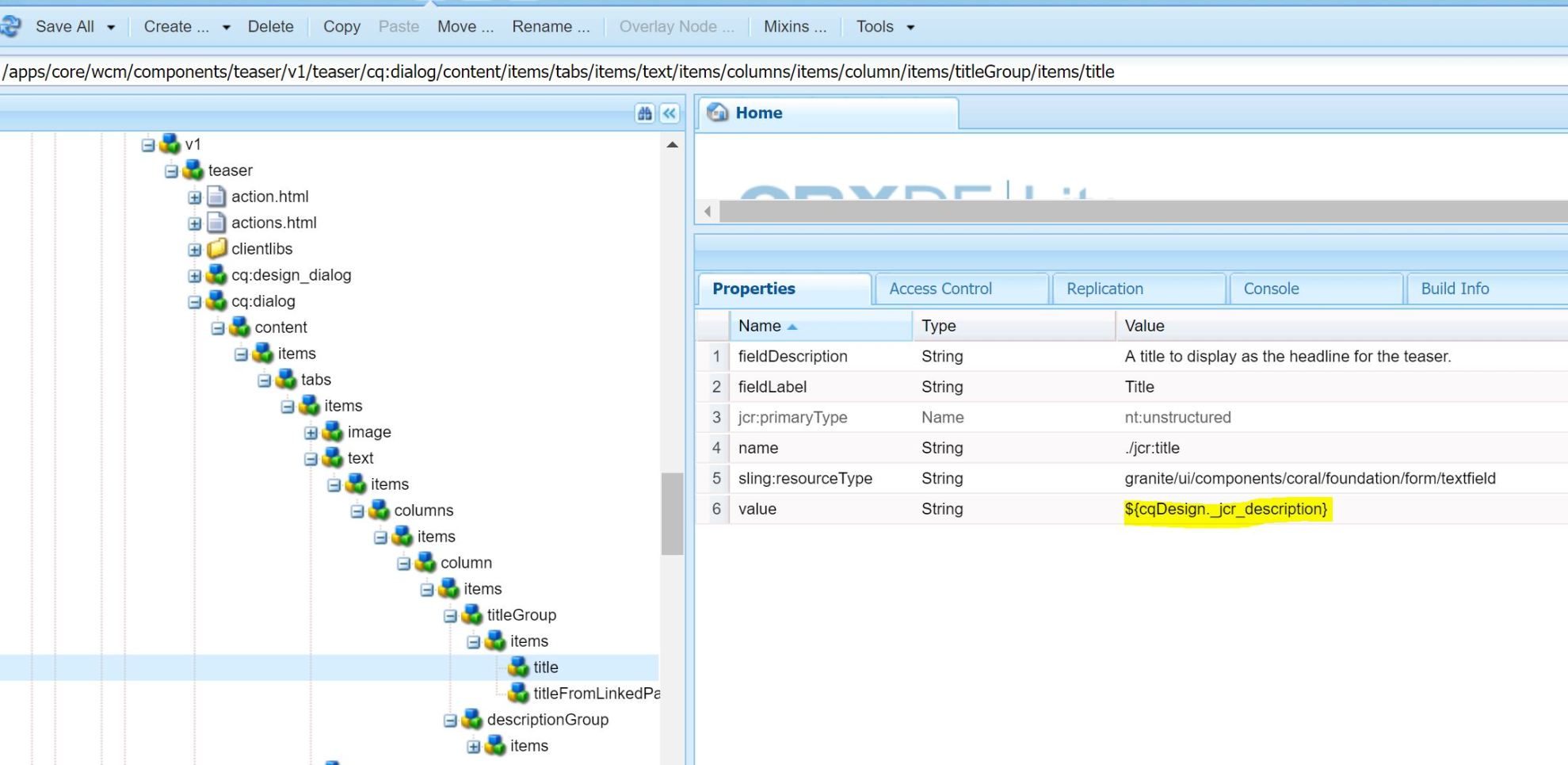This screenshot has height=765, width=1568.
Task: Expand the image node in the tree
Action: (x=310, y=431)
